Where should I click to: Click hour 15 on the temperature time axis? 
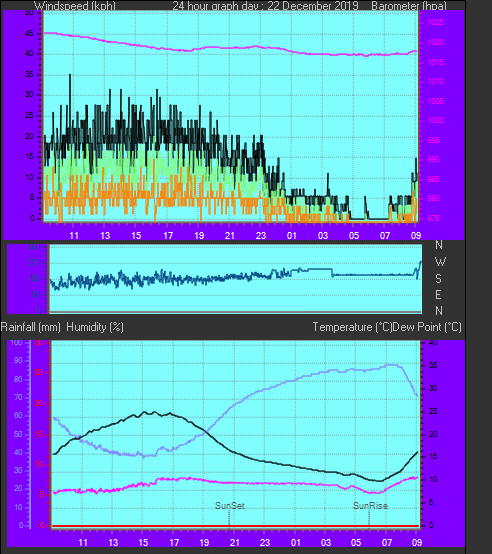143,542
